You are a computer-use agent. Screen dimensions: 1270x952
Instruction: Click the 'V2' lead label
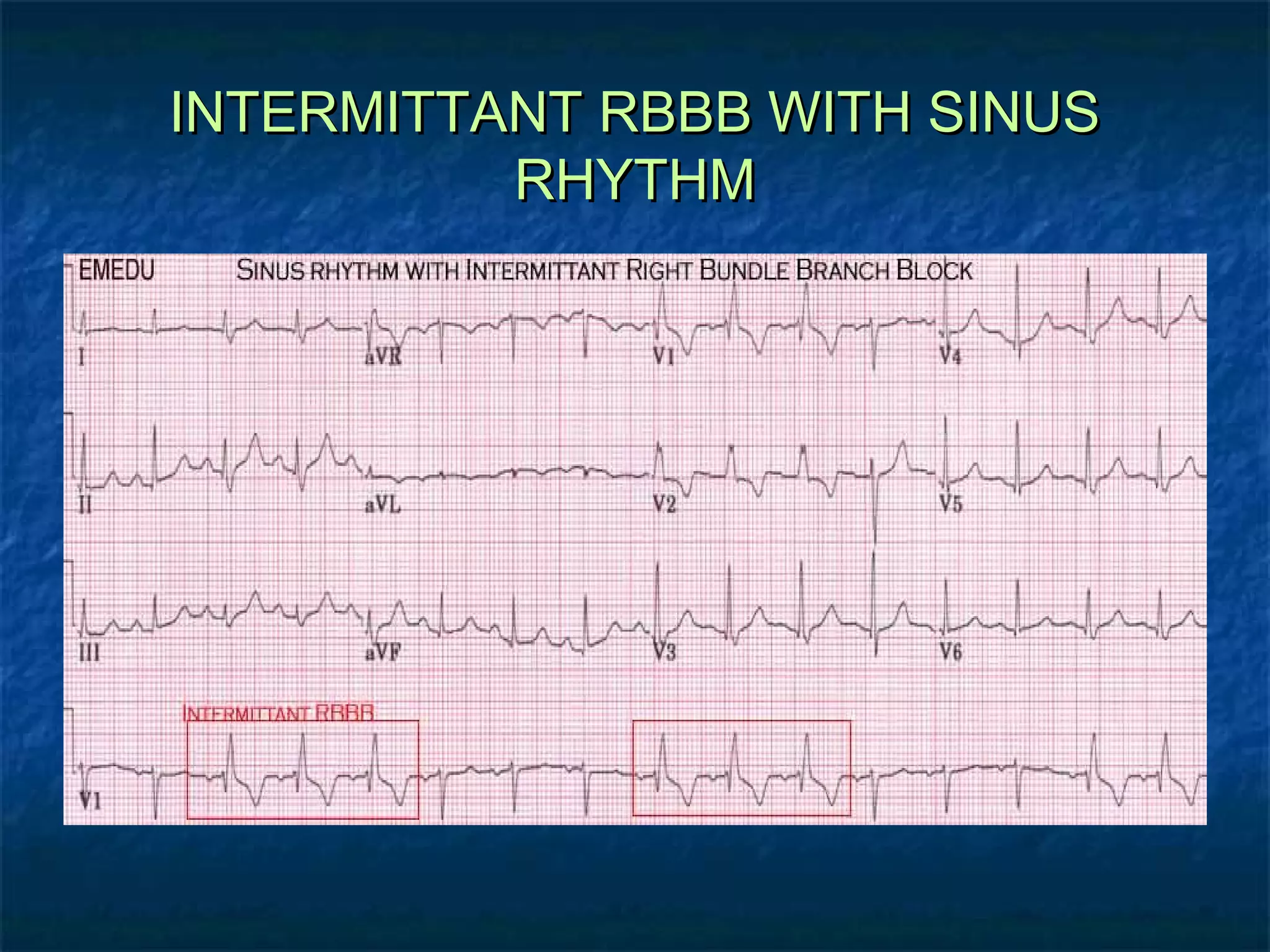coord(664,505)
